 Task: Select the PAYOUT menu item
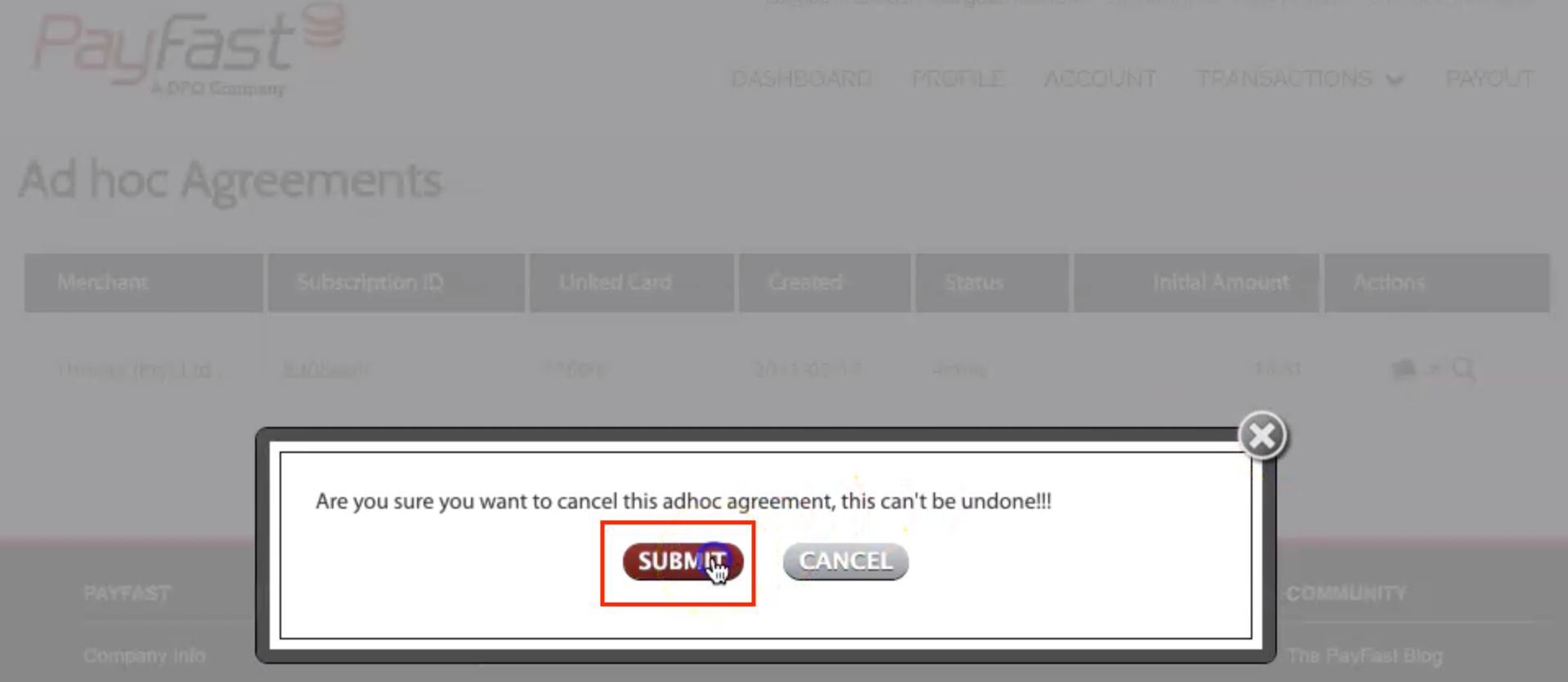[1489, 79]
